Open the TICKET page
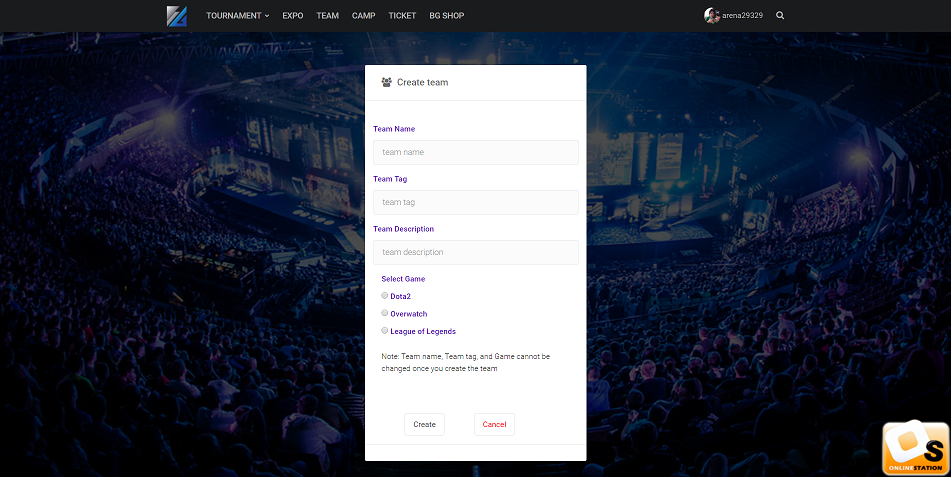 coord(402,16)
